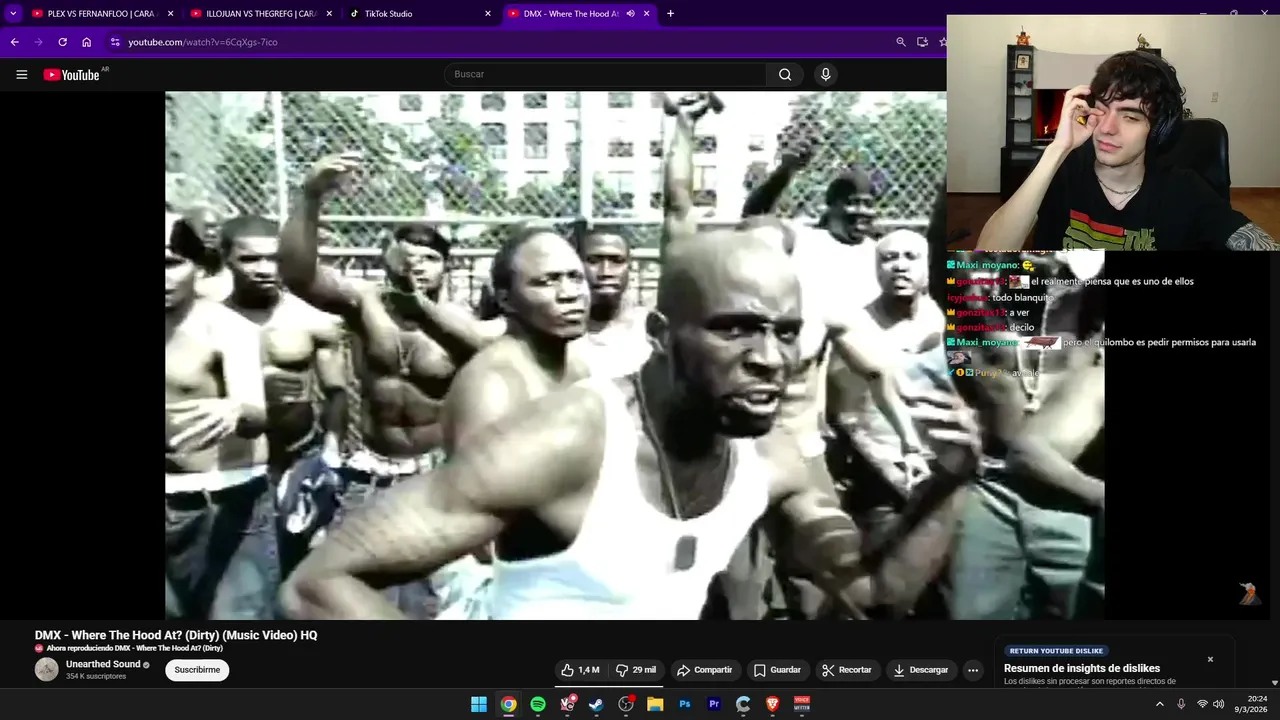Screen dimensions: 1280x720
Task: Start voice search with the microphone
Action: tap(825, 74)
